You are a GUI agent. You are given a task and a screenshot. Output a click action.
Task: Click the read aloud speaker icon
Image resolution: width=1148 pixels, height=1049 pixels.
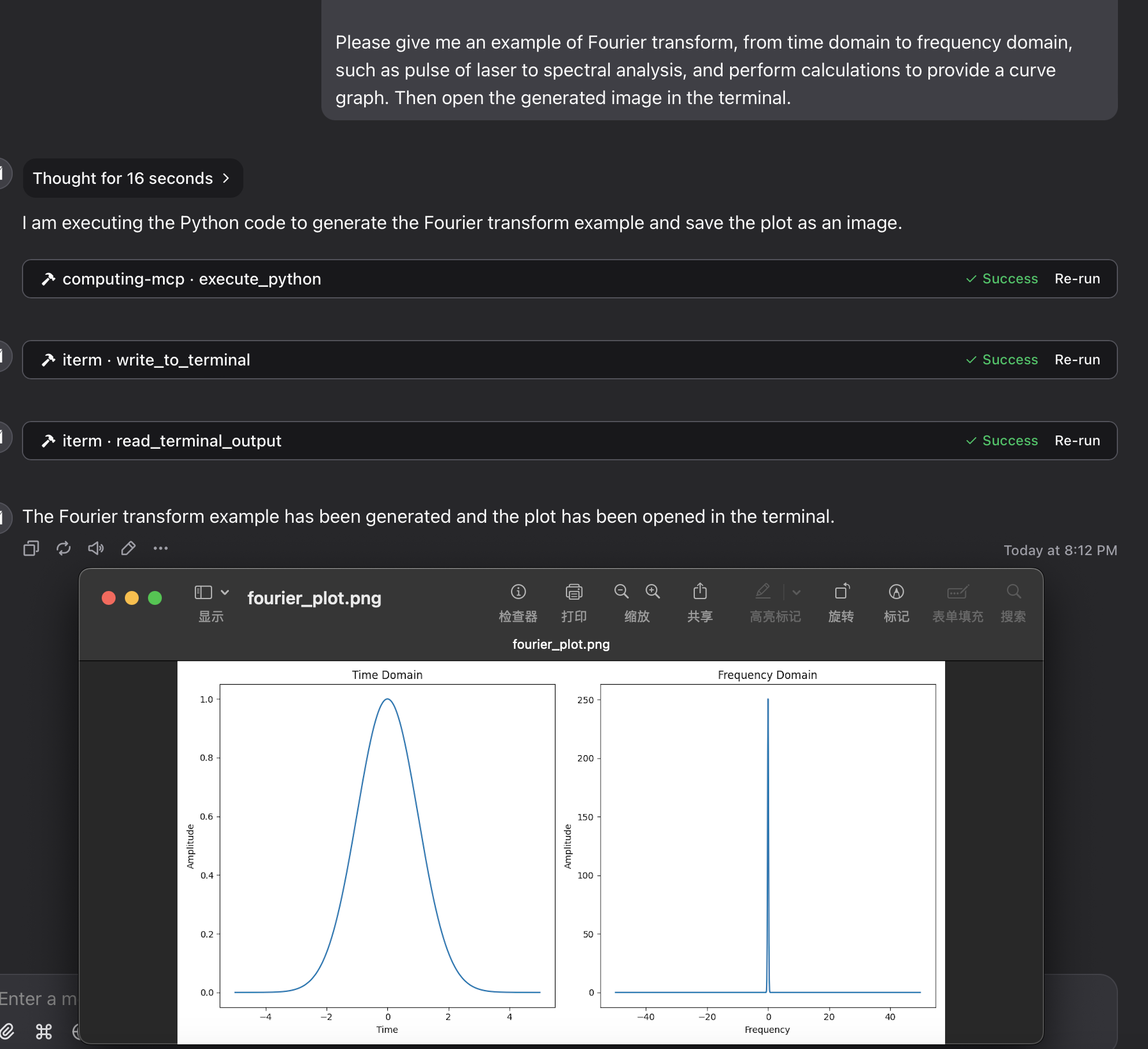click(96, 548)
